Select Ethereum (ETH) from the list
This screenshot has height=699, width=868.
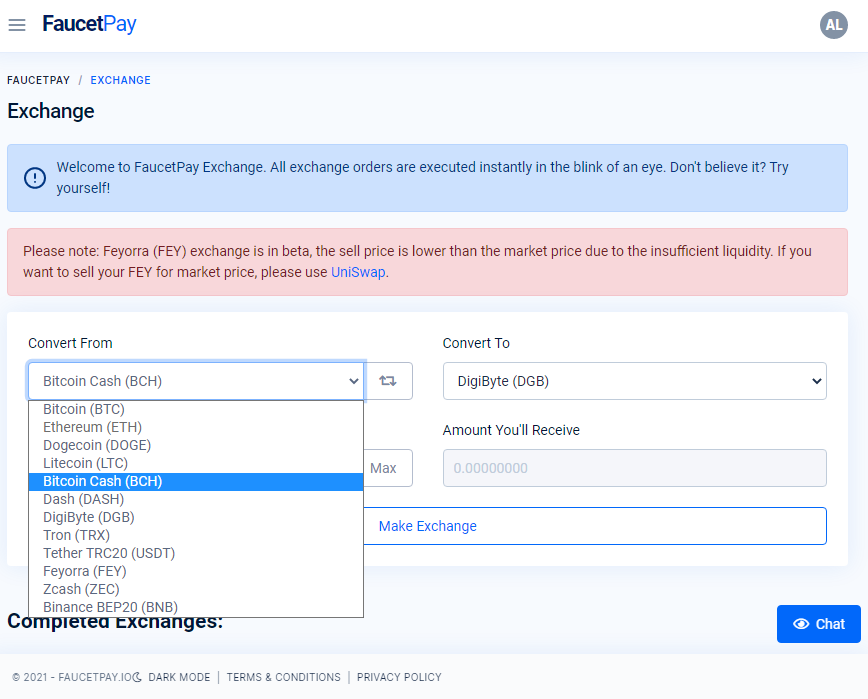[196, 427]
